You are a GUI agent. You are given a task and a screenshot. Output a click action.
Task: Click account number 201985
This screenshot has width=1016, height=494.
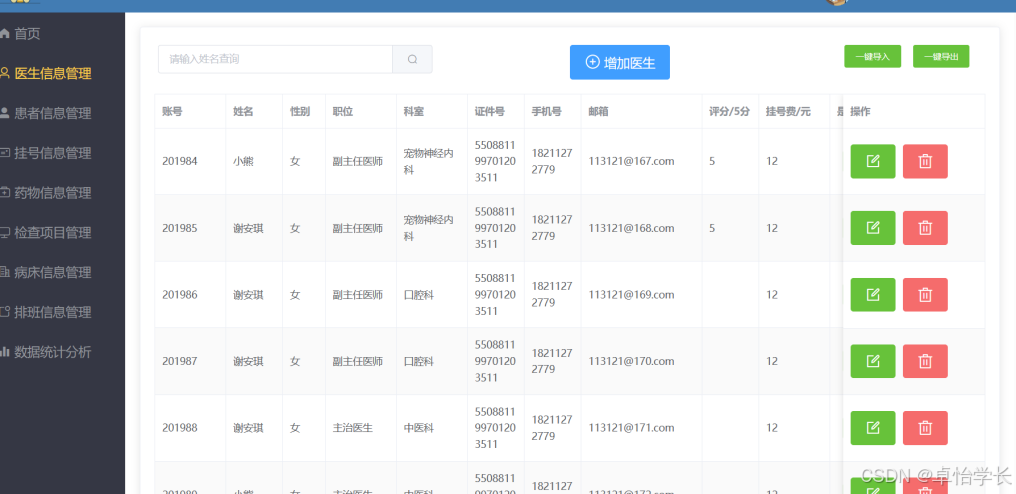(x=179, y=228)
